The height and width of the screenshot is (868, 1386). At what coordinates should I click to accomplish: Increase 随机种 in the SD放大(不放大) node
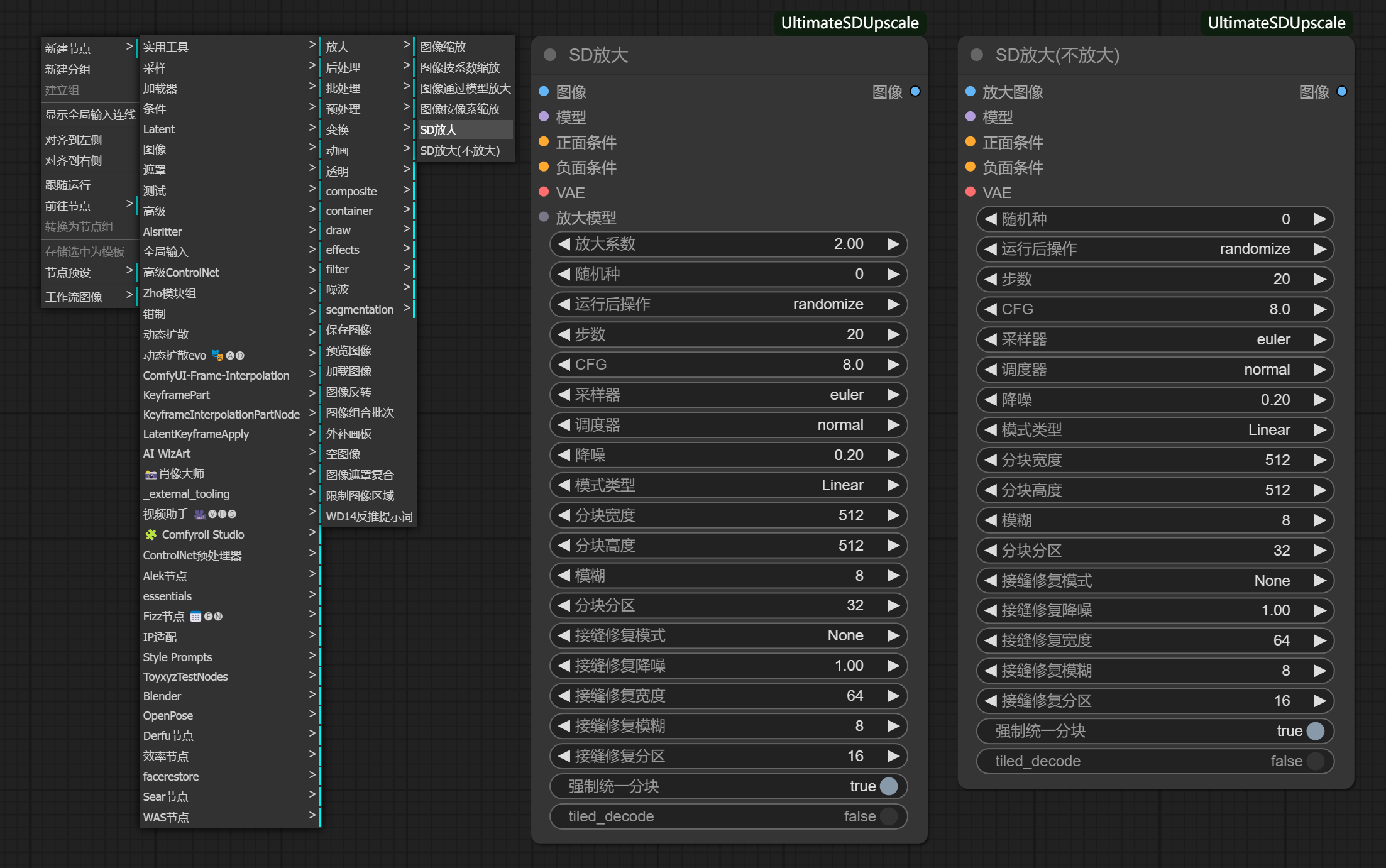pos(1320,219)
